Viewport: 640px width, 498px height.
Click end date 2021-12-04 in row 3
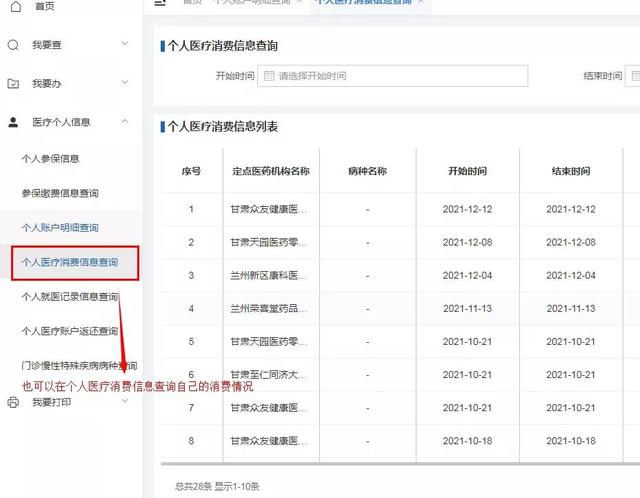(571, 276)
